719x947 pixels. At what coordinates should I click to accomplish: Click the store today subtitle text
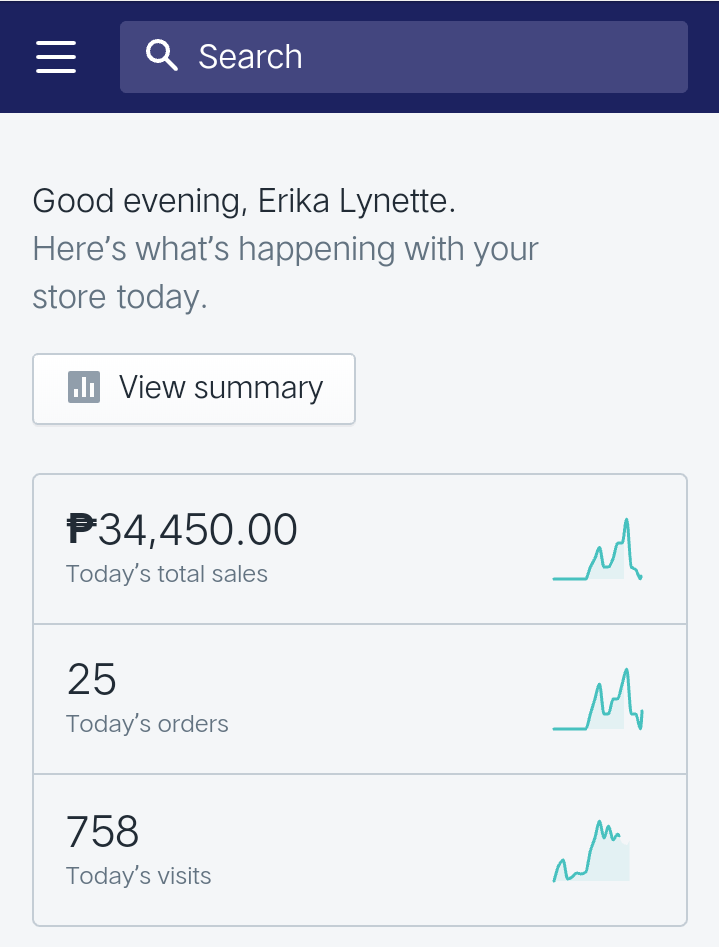tap(120, 297)
